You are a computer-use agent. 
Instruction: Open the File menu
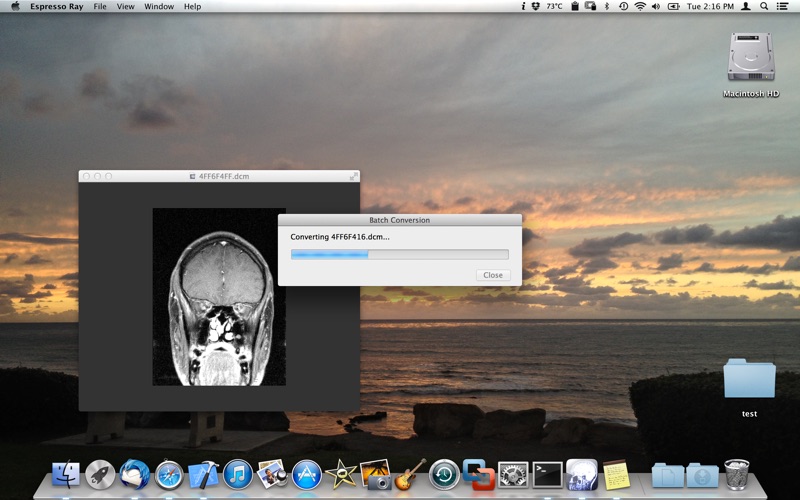pyautogui.click(x=100, y=6)
